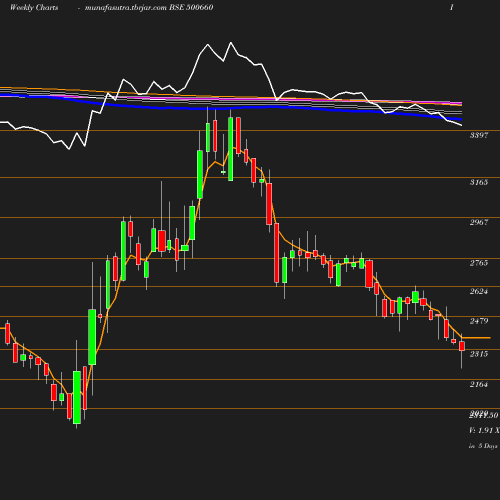Click the 2624 price level label
Image resolution: width=500 pixels, height=500 pixels.
(x=479, y=291)
